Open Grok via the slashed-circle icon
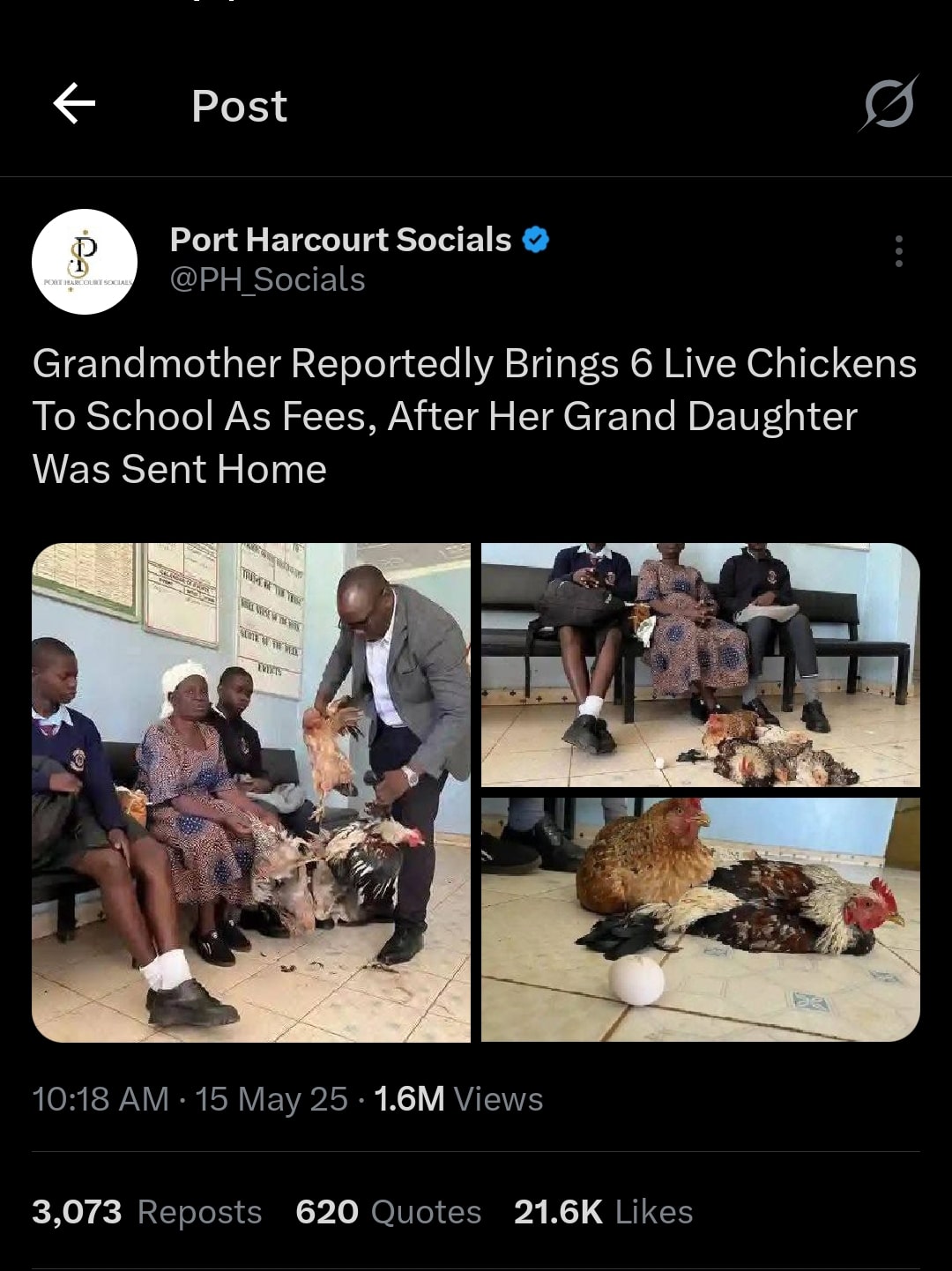 pos(889,104)
